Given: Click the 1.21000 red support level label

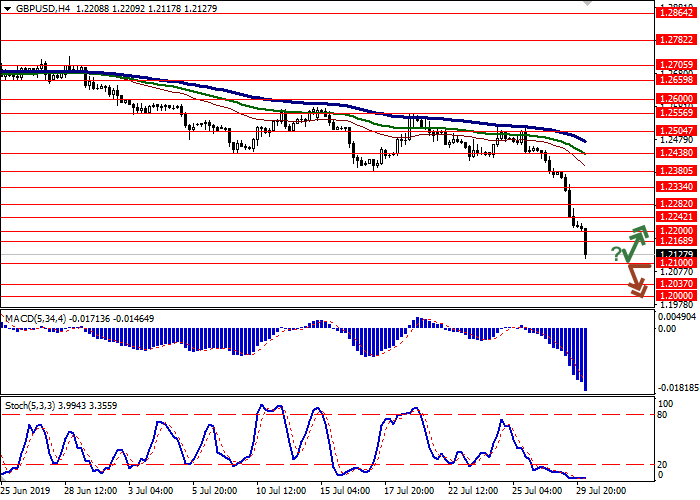Looking at the screenshot, I should point(676,262).
